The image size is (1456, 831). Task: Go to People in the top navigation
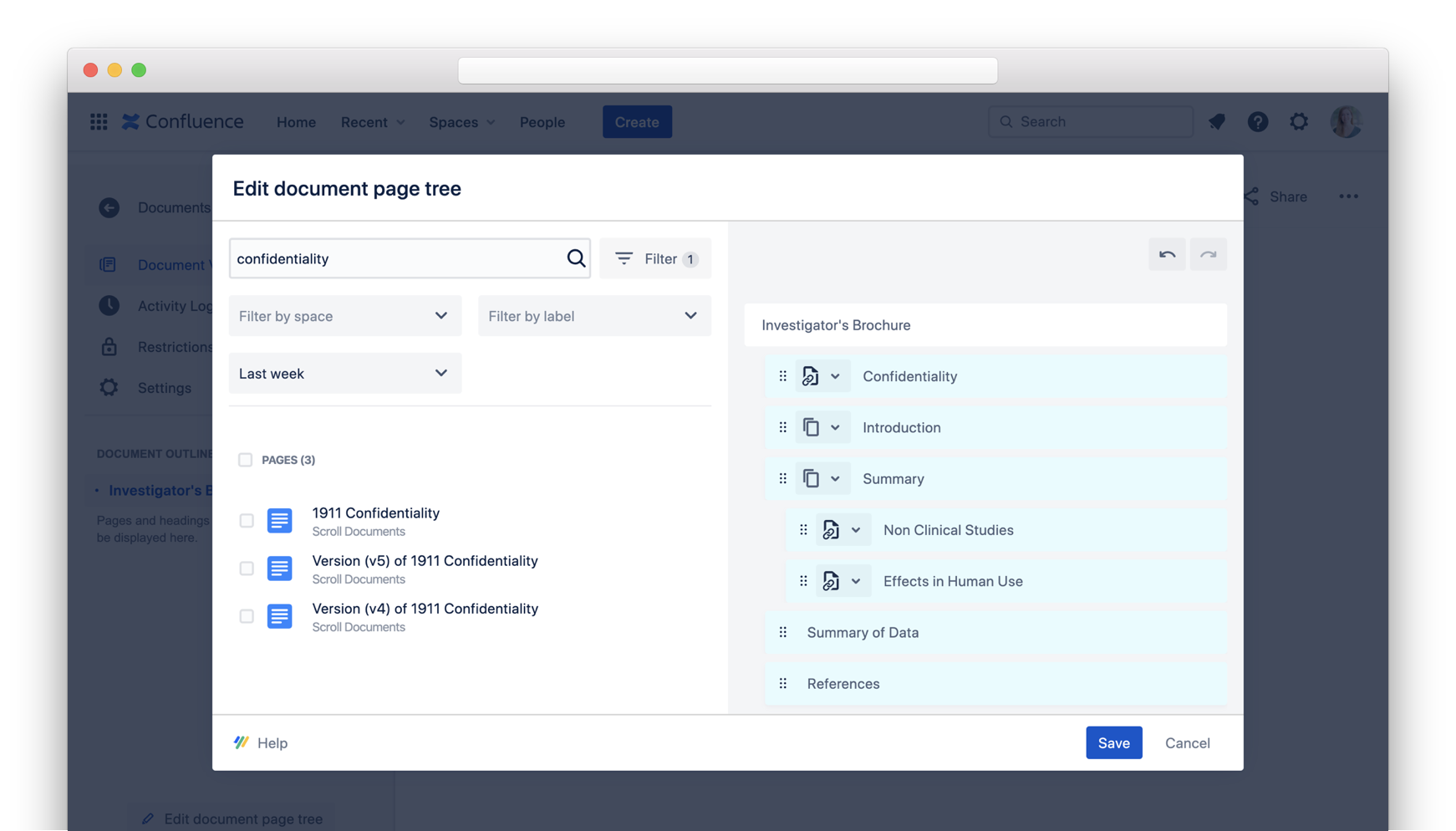tap(542, 122)
